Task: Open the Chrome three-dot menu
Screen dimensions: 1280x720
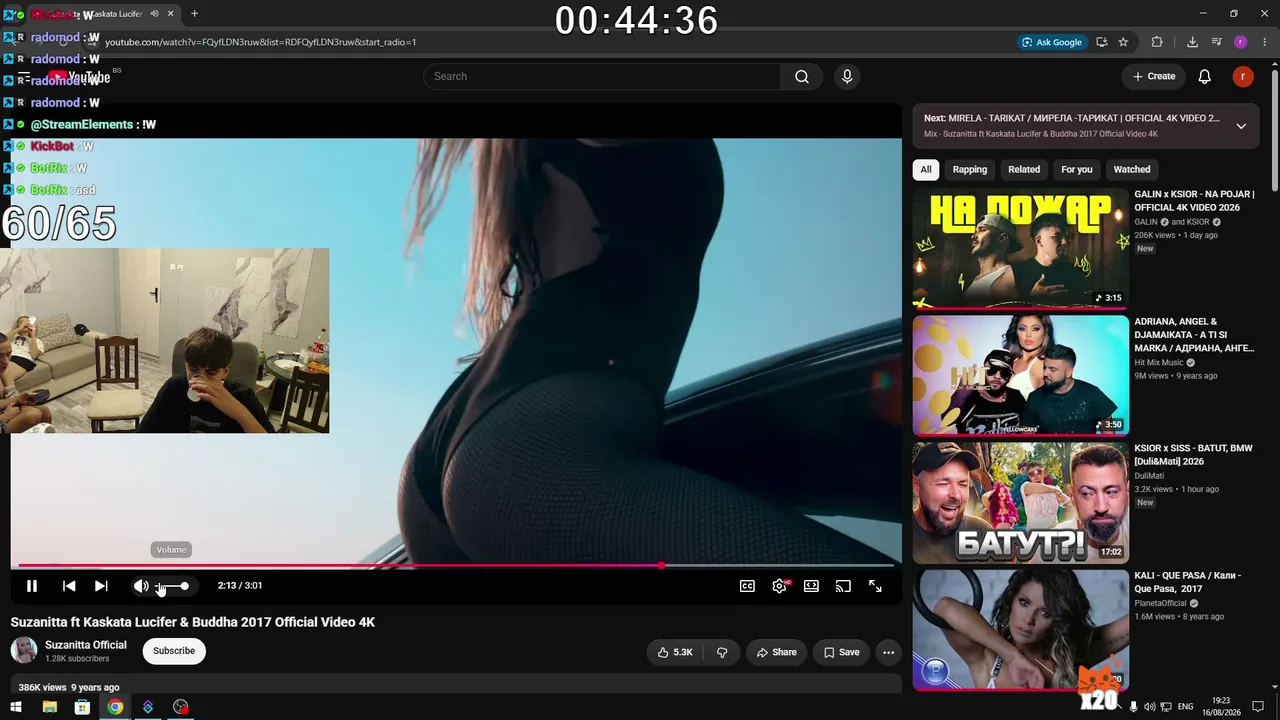Action: pyautogui.click(x=1265, y=42)
